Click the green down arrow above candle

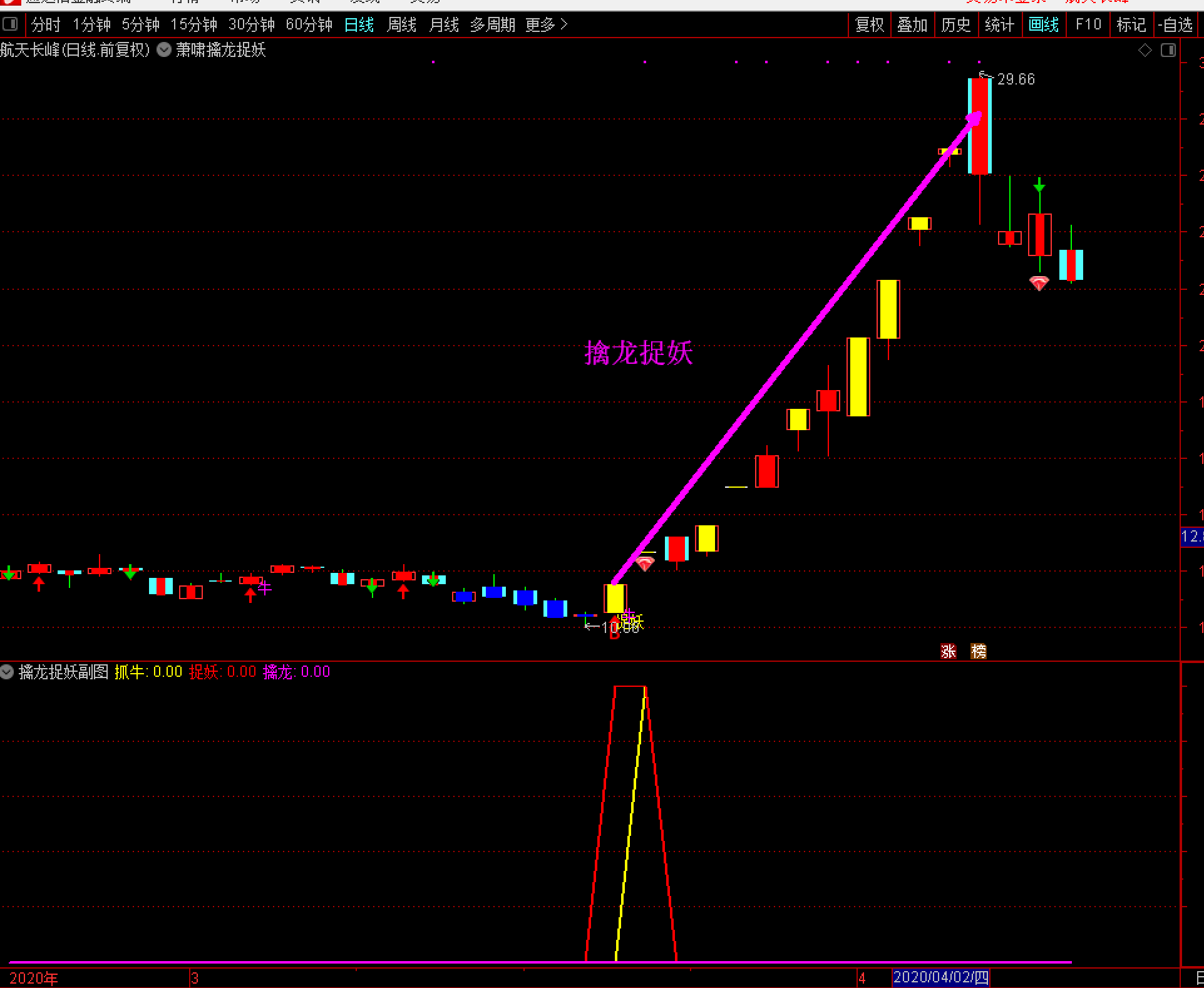1039,186
